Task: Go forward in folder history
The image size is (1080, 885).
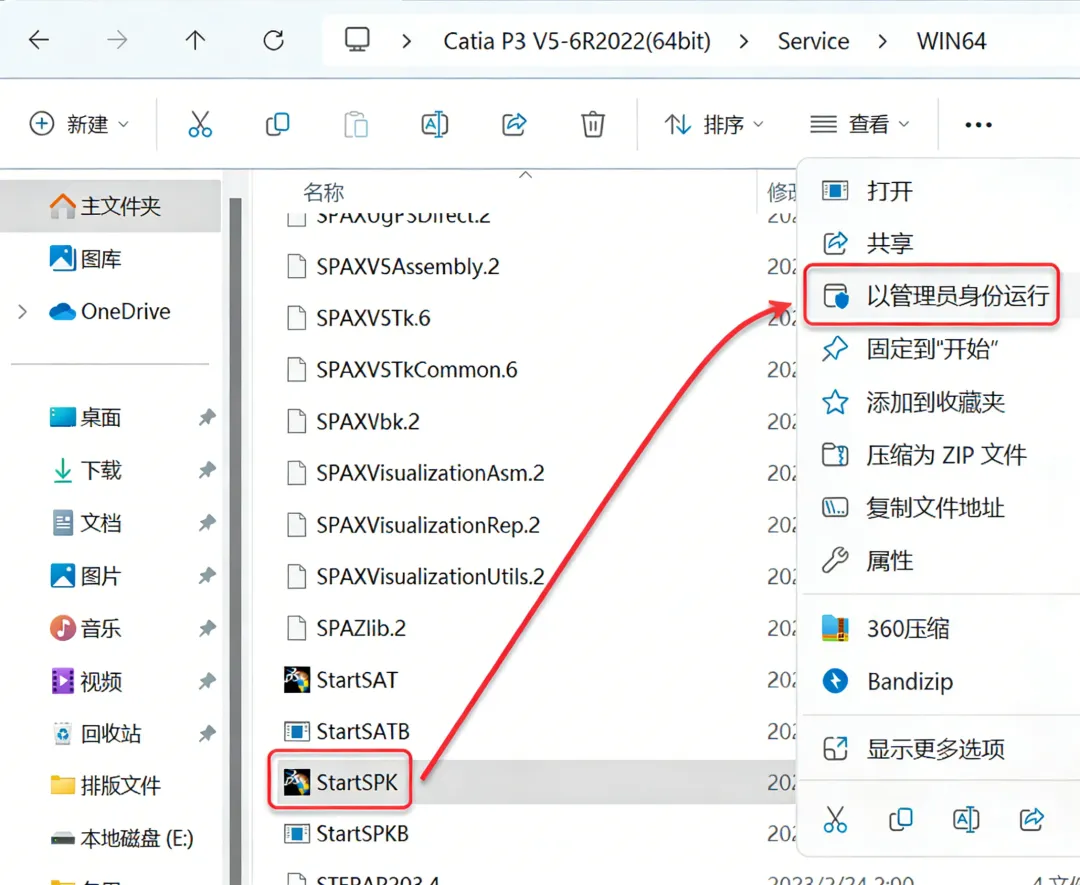Action: pos(117,41)
